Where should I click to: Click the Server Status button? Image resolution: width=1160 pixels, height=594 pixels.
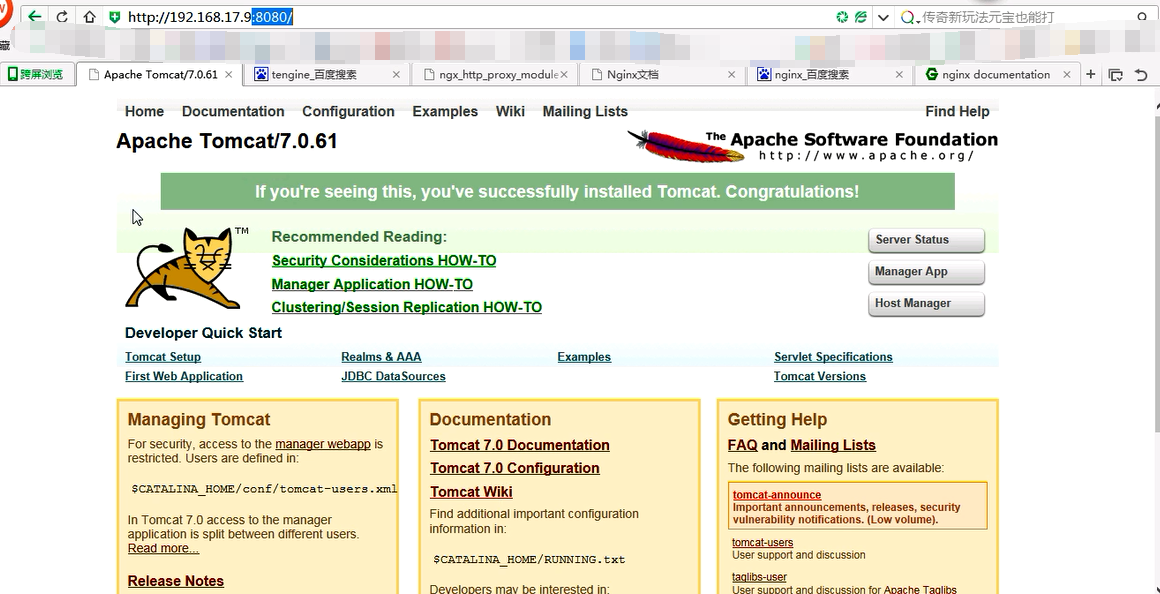926,240
